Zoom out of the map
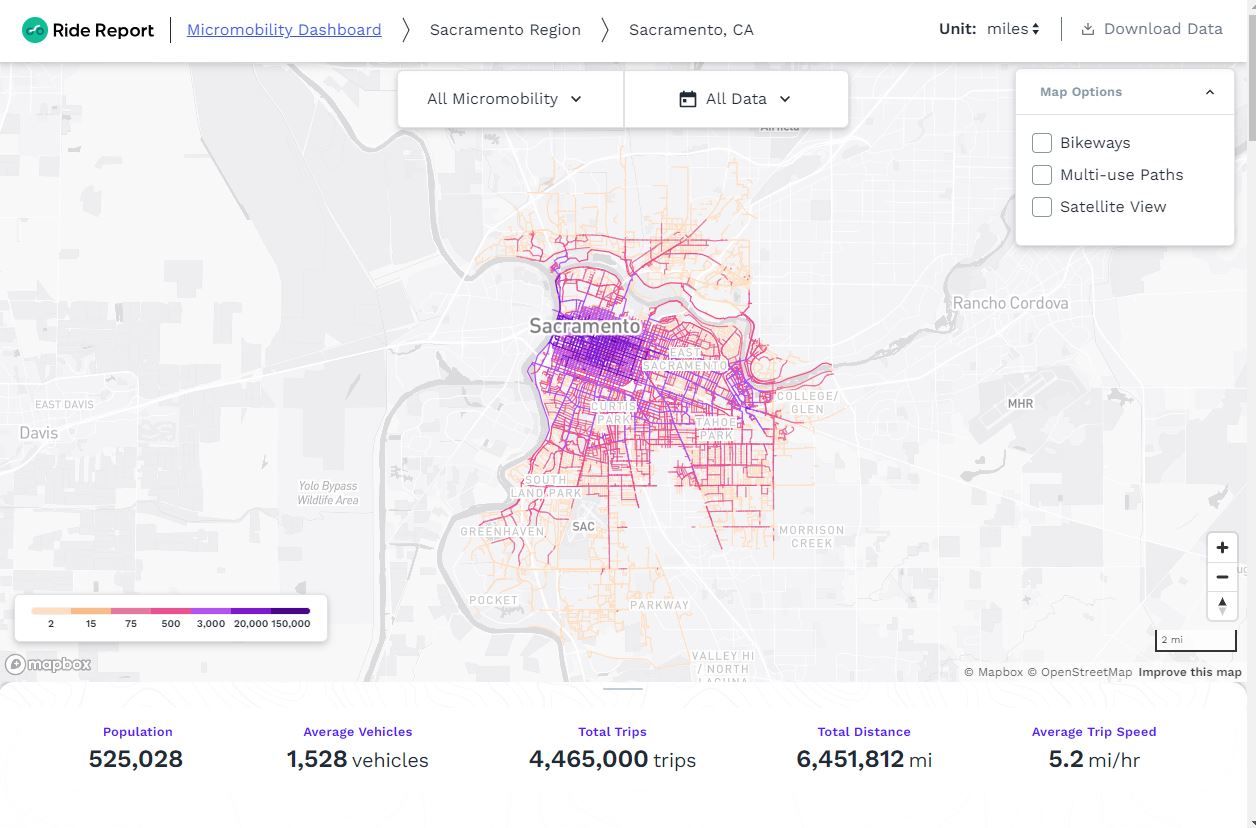1256x828 pixels. 1222,577
